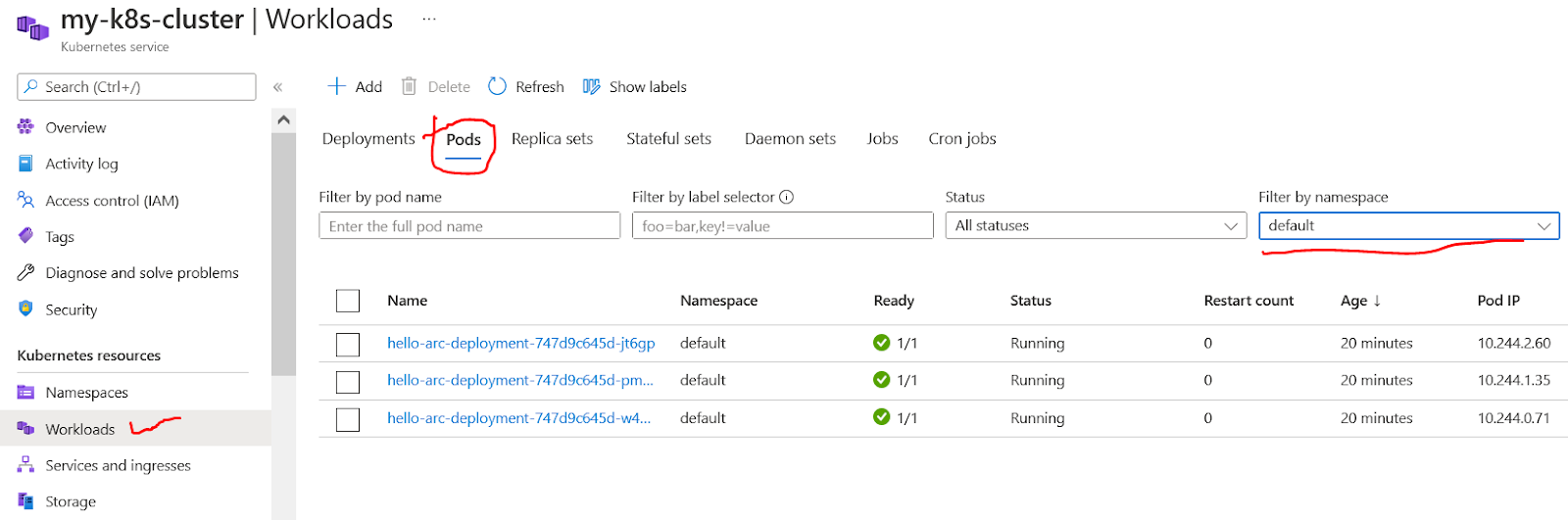Sort table by Restart count header
Image resolution: width=1568 pixels, height=520 pixels.
pos(1249,301)
